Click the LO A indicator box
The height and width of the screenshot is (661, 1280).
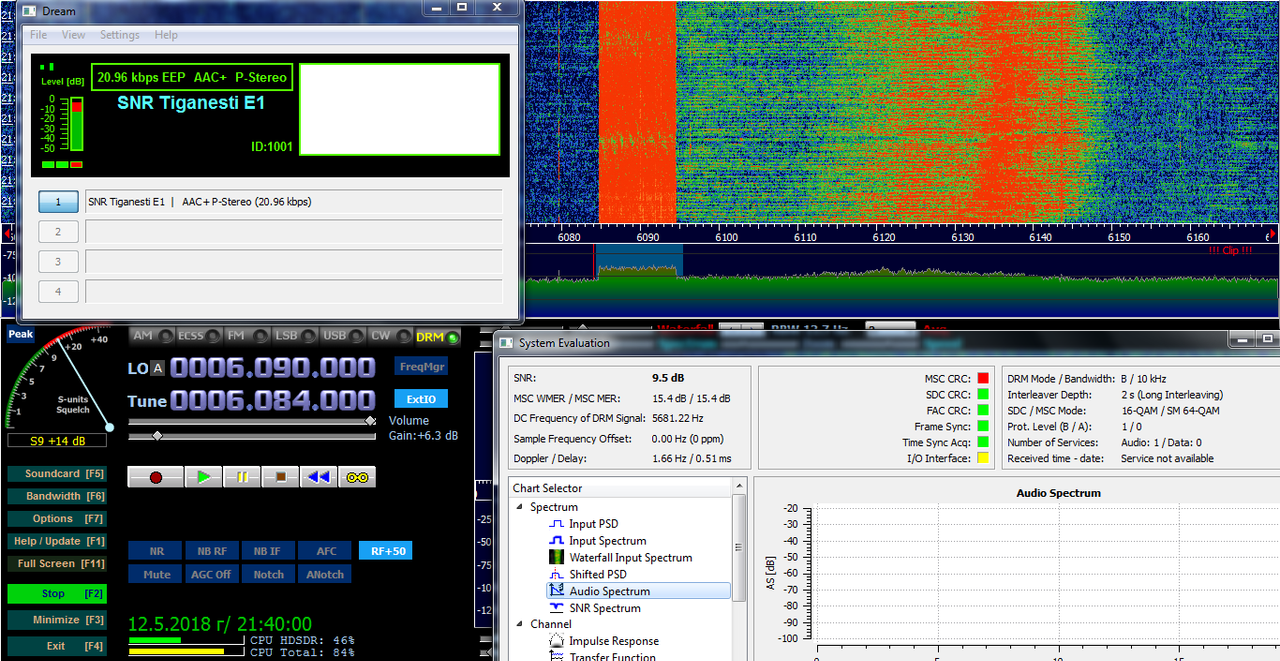(158, 369)
